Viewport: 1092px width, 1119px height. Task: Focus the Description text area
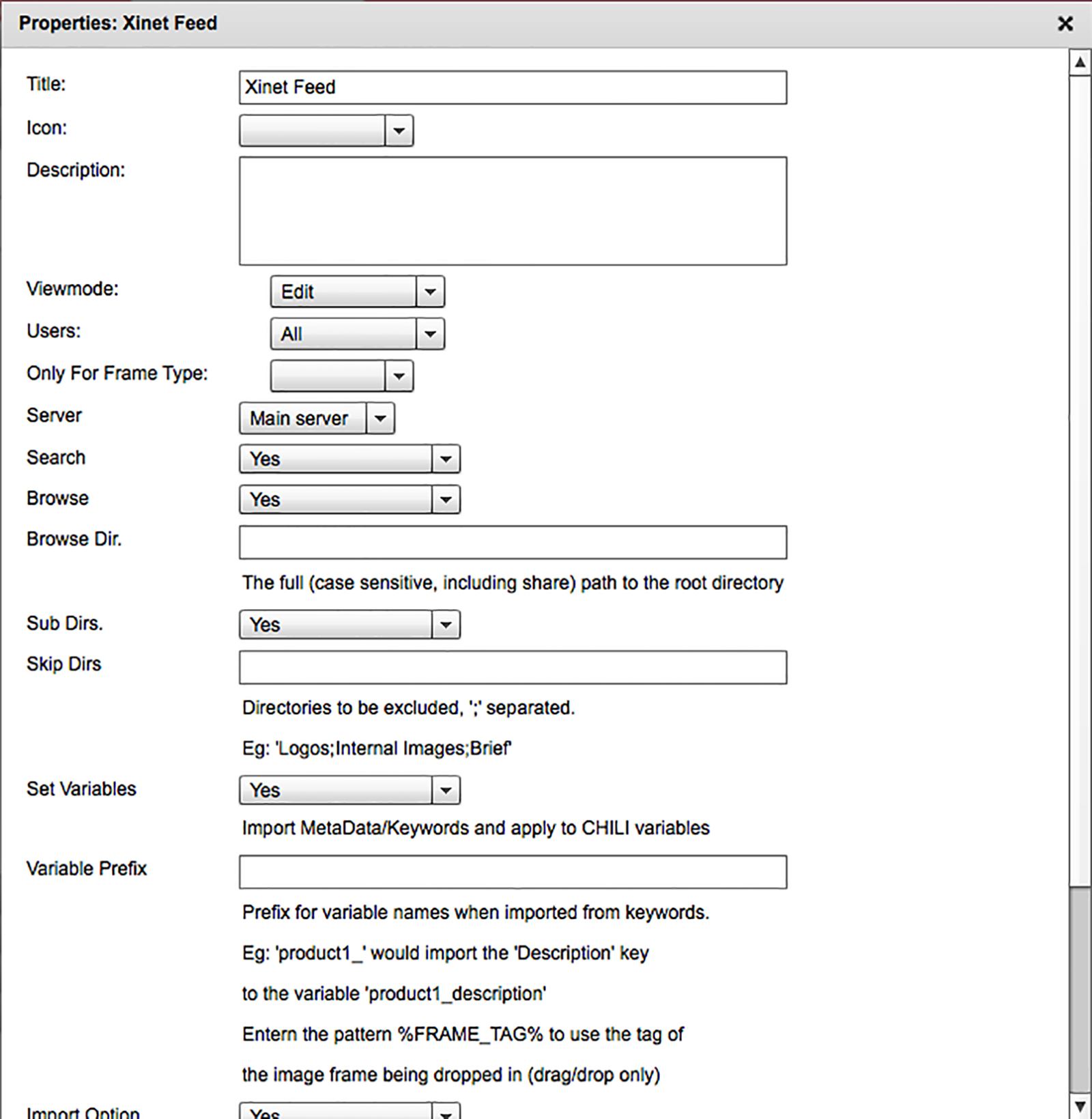pos(513,211)
